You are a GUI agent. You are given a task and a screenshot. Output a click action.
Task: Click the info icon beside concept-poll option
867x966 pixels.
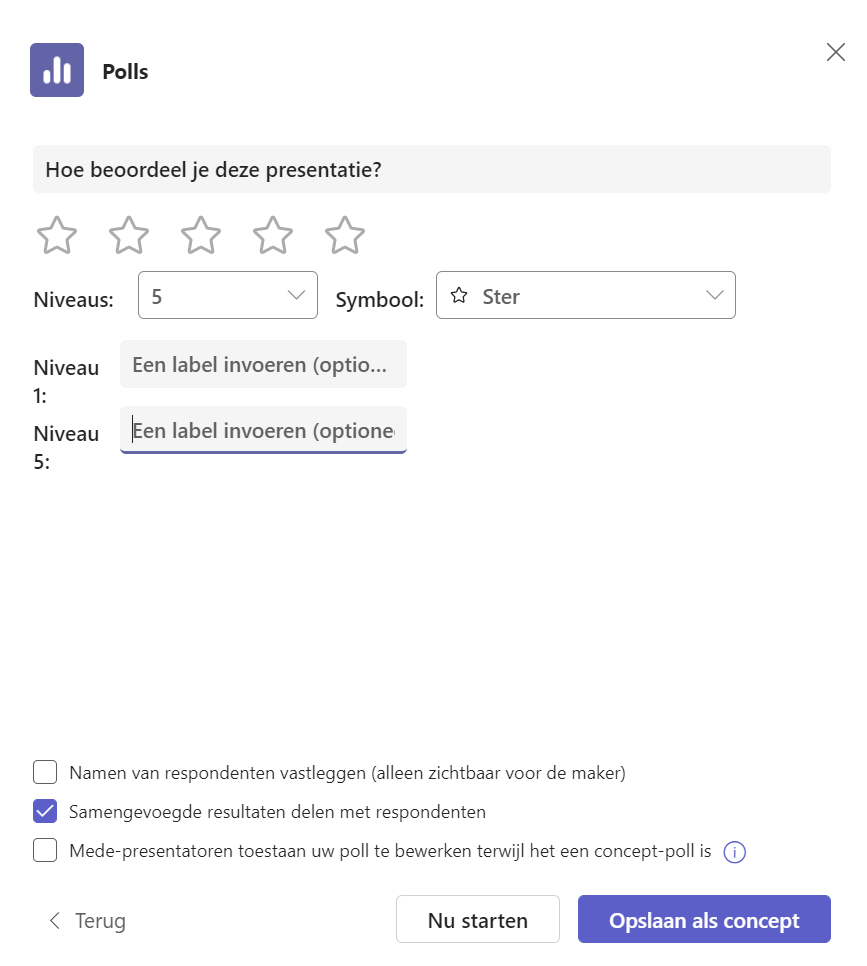tap(735, 852)
